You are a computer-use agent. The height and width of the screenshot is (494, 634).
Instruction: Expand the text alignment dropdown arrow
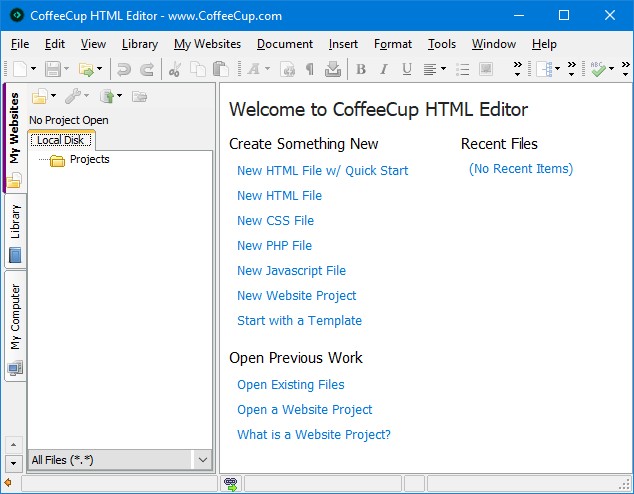(x=443, y=69)
